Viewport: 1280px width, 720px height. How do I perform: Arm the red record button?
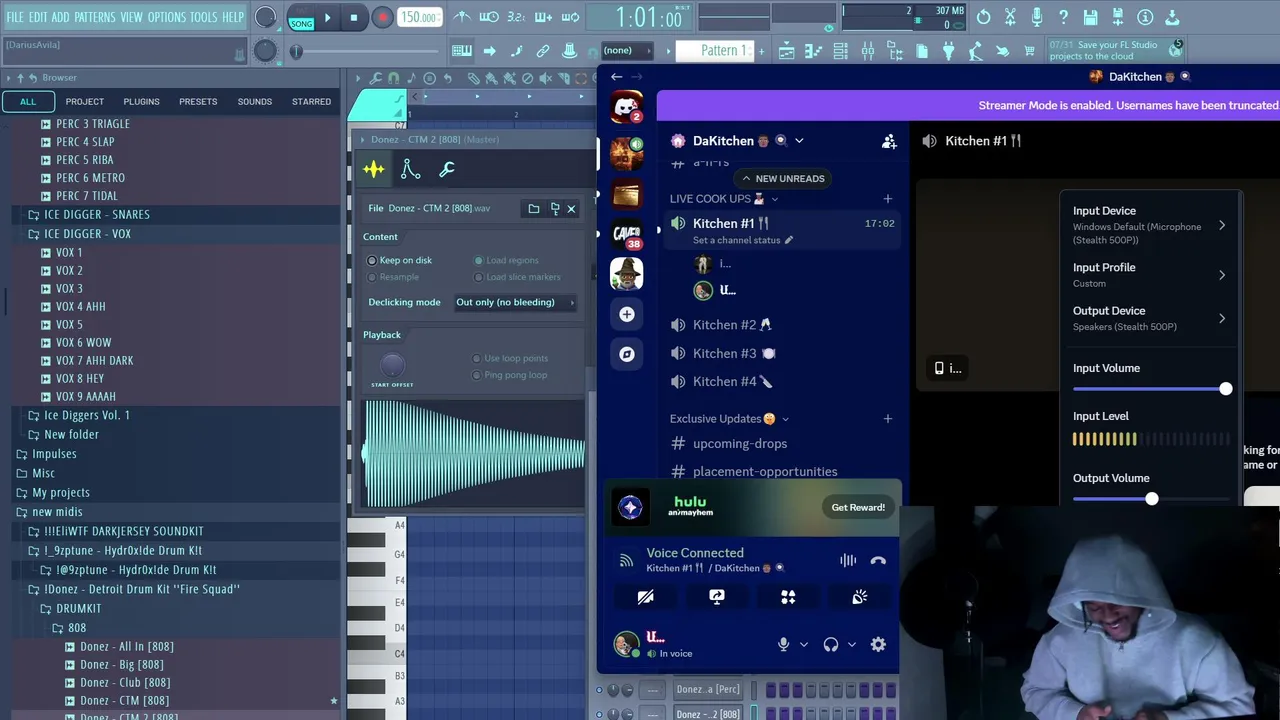coord(382,18)
